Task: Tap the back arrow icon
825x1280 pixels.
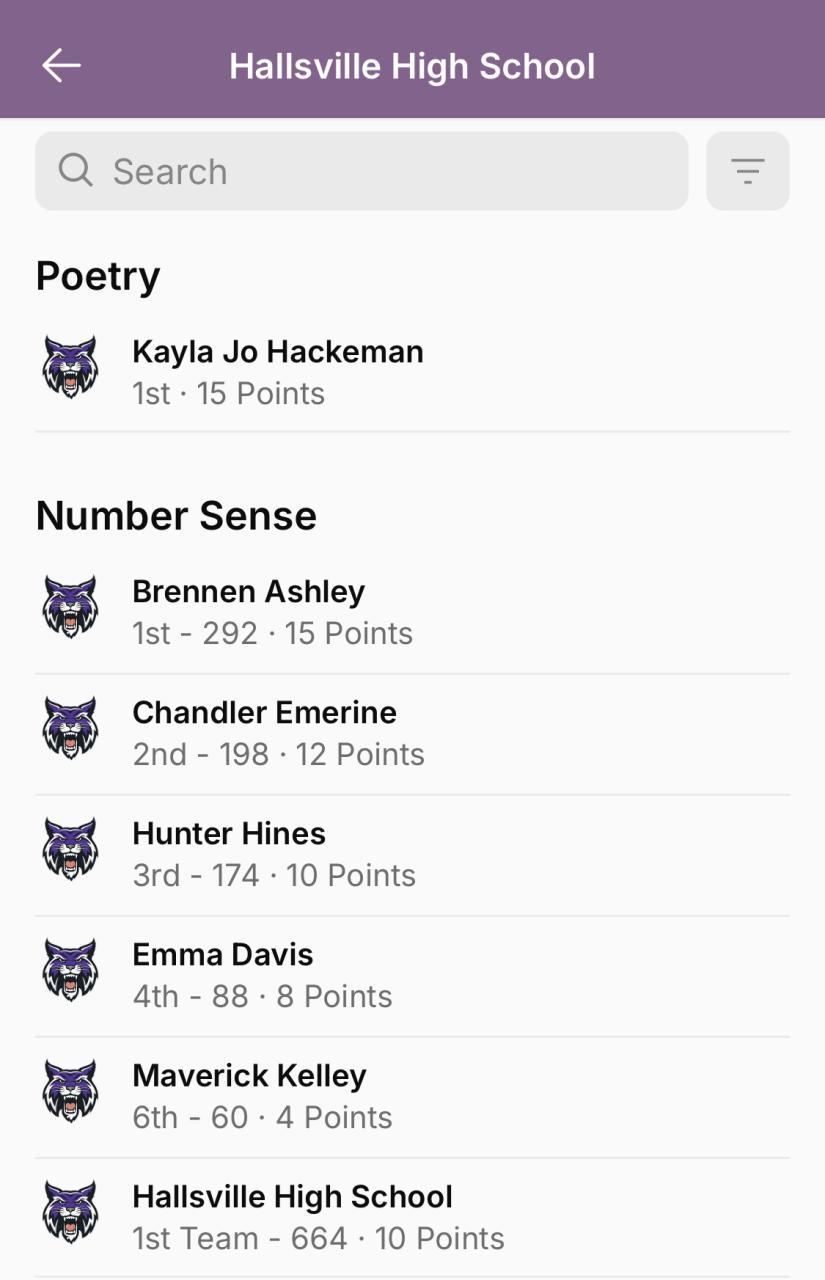Action: 61,66
